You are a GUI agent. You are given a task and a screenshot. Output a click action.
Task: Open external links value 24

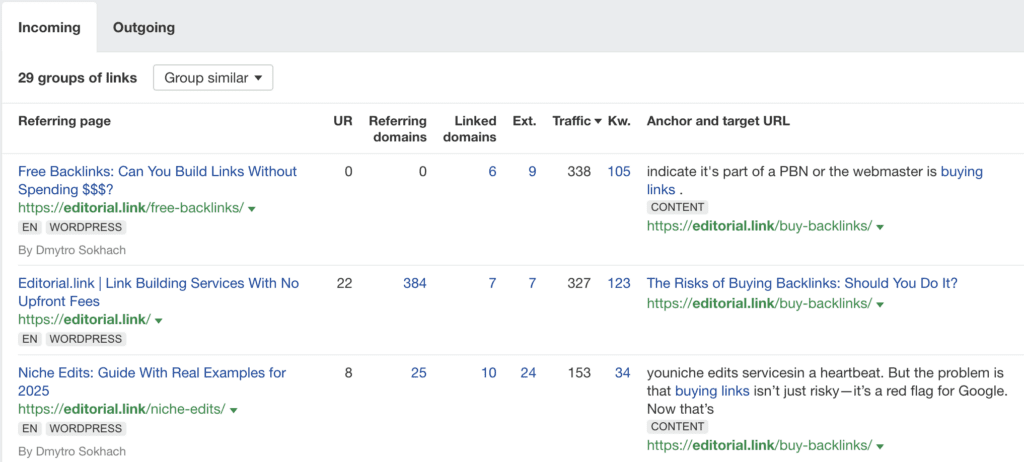click(528, 372)
